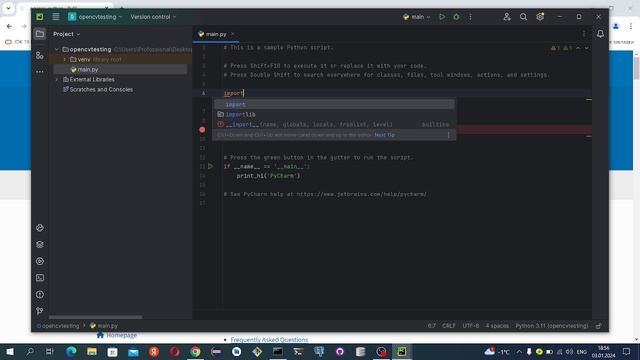Image resolution: width=640 pixels, height=360 pixels.
Task: Open Google Chrome from taskbar
Action: (x=195, y=351)
